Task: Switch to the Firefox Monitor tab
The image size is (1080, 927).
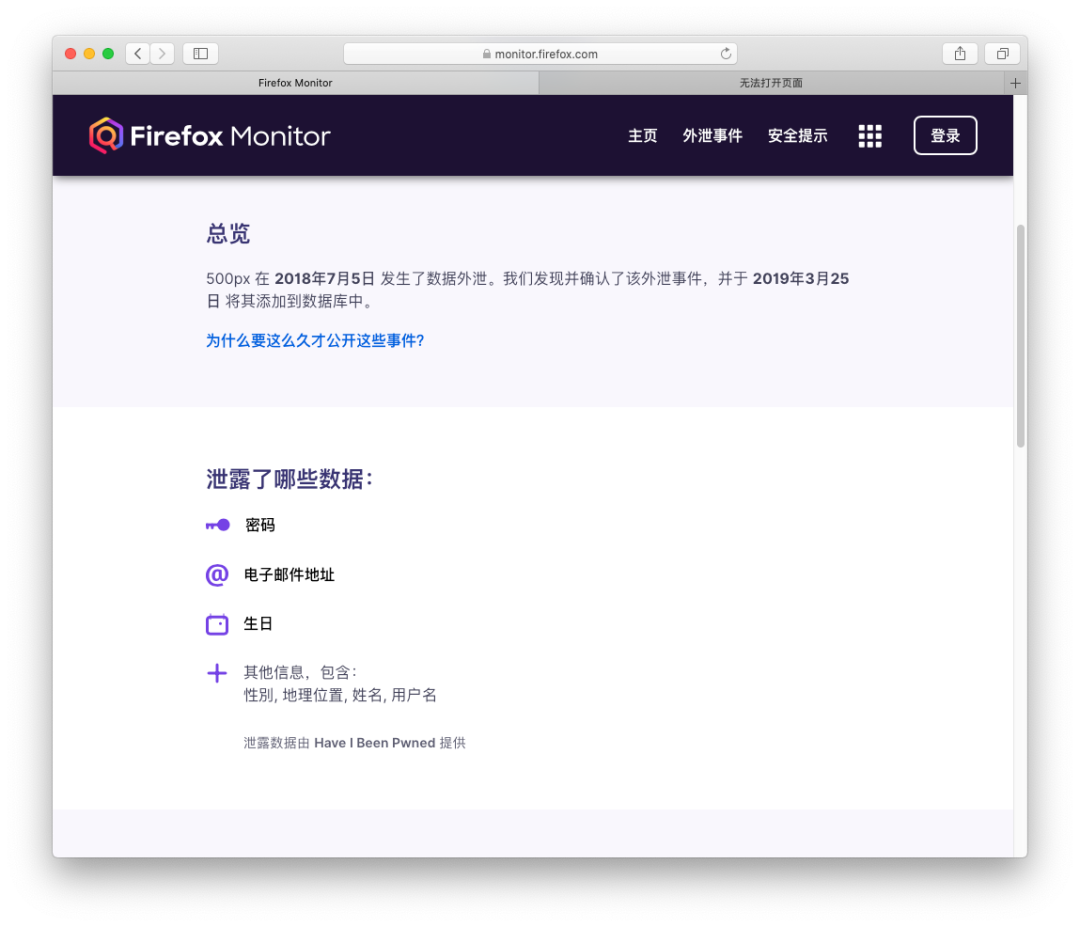Action: (295, 83)
